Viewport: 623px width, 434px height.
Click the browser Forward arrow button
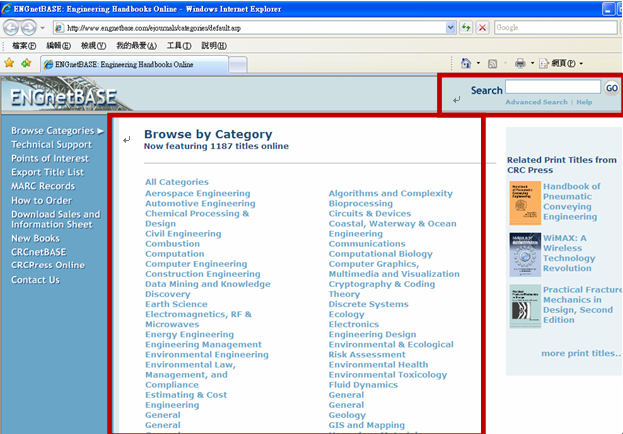(28, 28)
